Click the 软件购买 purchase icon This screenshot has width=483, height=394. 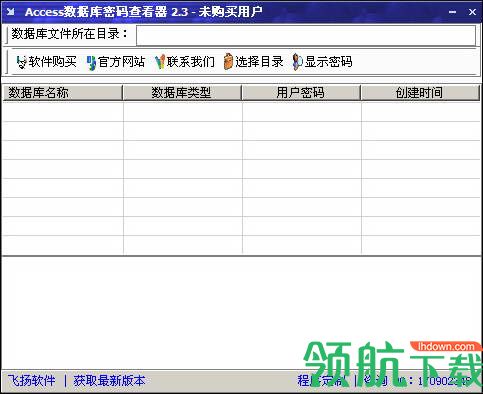tap(22, 62)
